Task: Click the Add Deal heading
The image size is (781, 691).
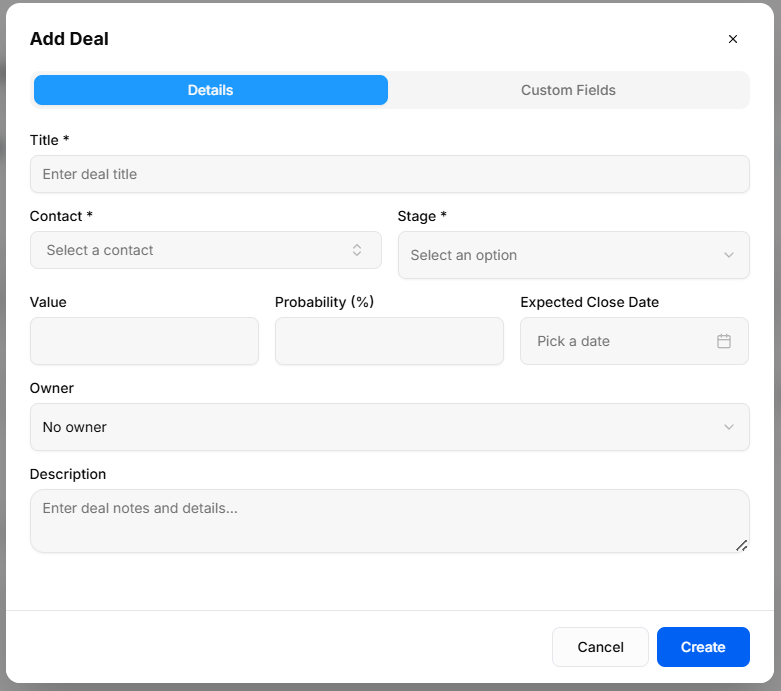Action: pos(69,39)
